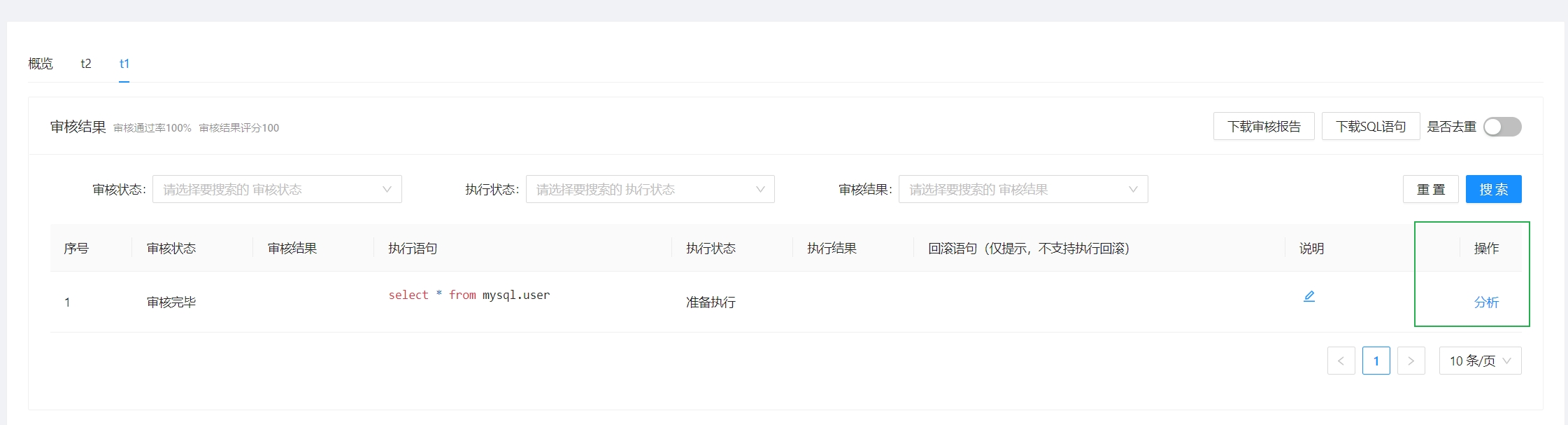
Task: Click the 下载SQL语句 button
Action: point(1371,126)
